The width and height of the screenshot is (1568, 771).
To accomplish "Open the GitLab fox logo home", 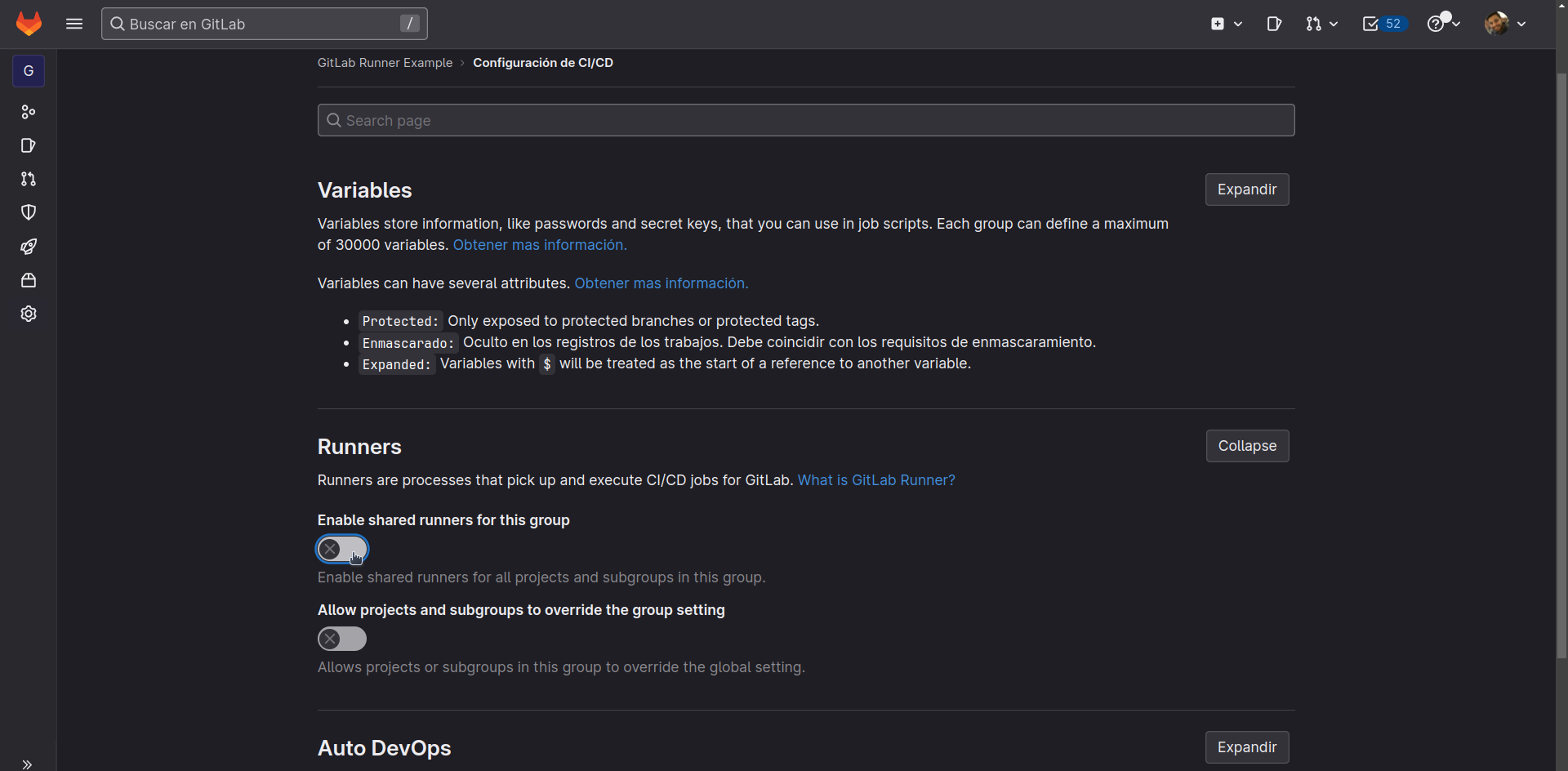I will tap(29, 24).
